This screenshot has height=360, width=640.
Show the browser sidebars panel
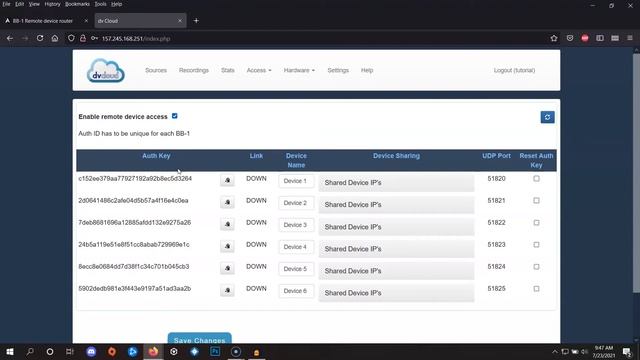pyautogui.click(x=600, y=38)
